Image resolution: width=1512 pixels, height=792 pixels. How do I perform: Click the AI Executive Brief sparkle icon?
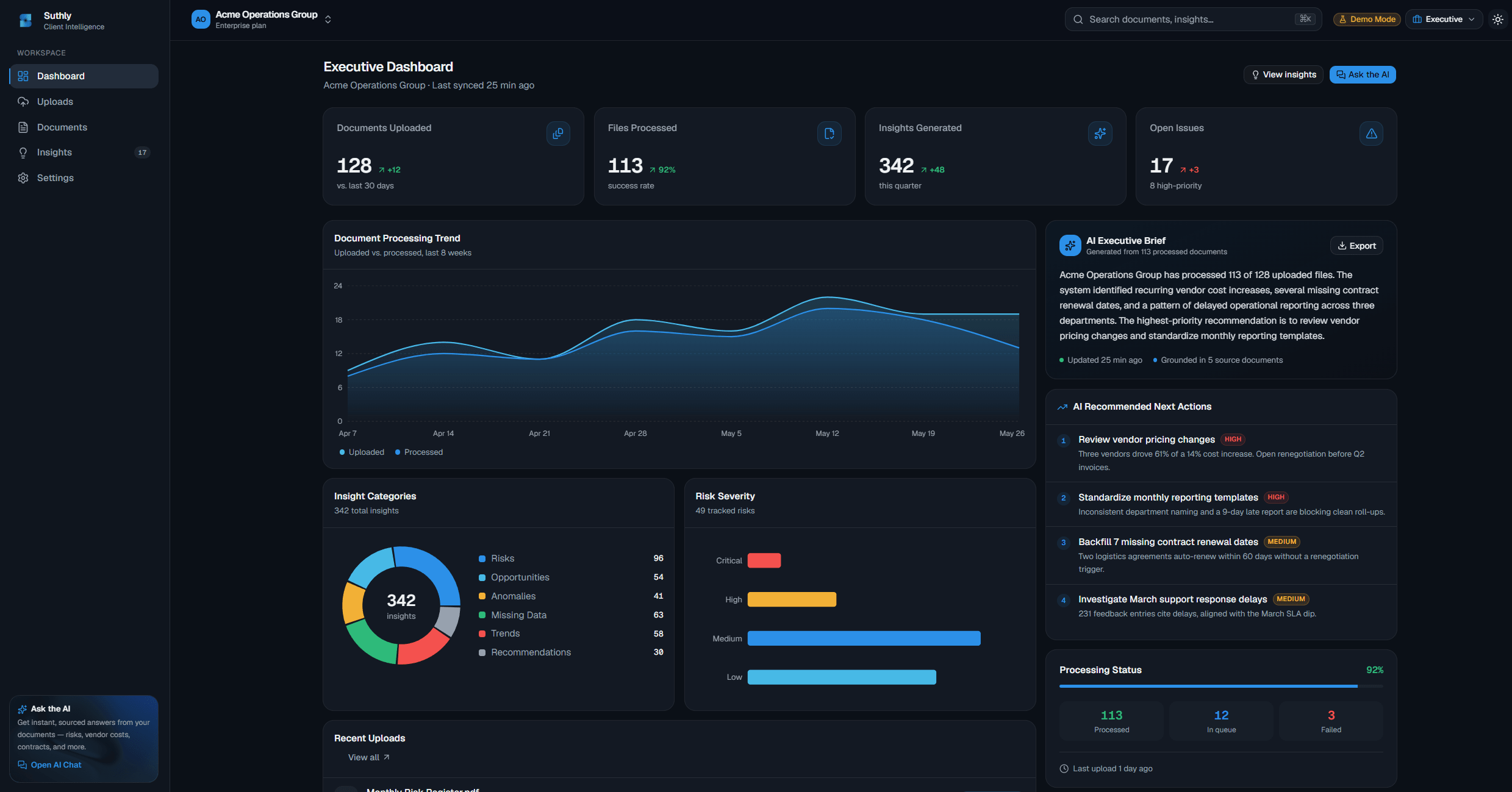(1070, 246)
